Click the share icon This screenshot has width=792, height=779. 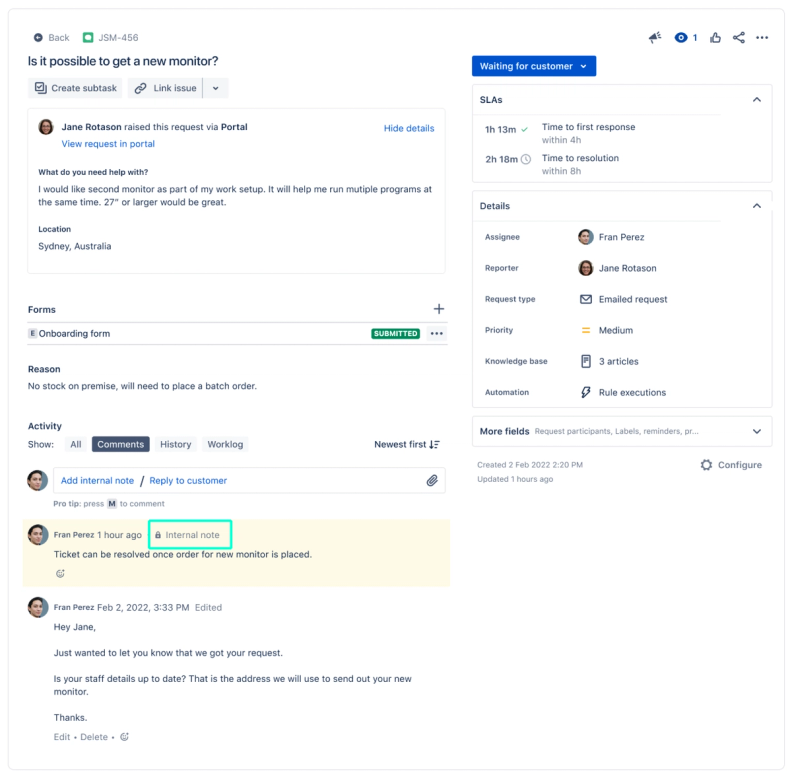click(738, 37)
